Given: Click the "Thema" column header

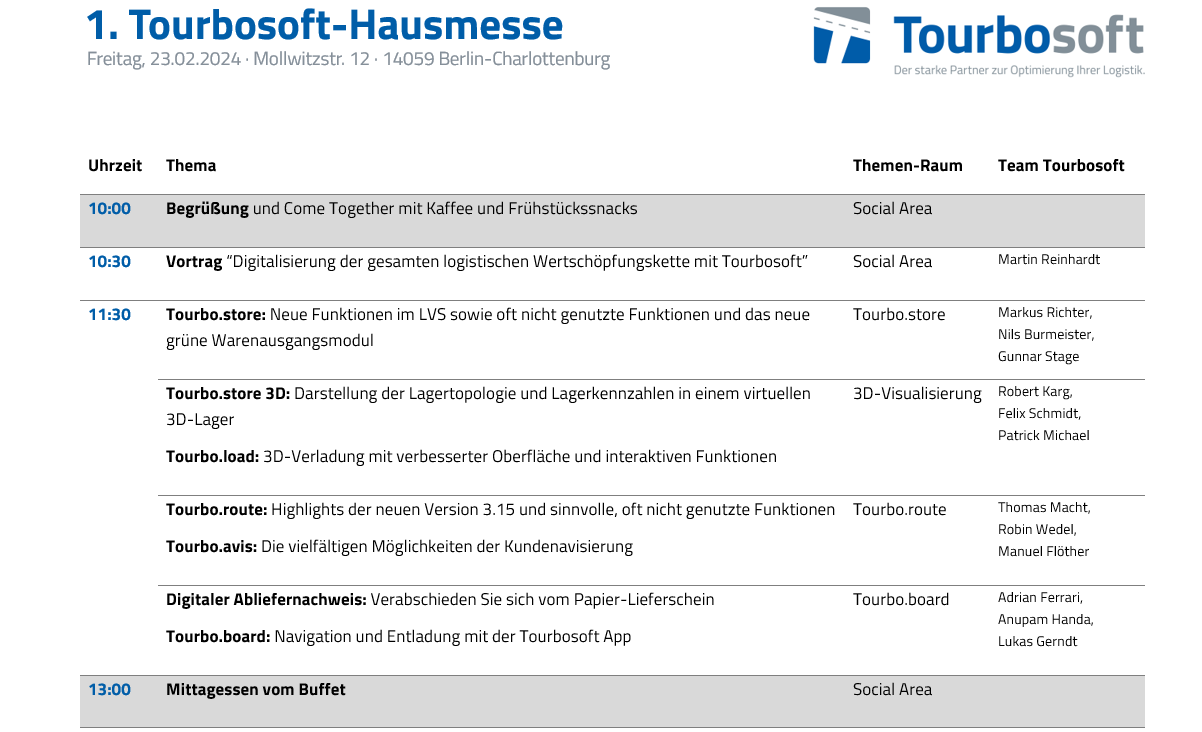Looking at the screenshot, I should click(191, 166).
